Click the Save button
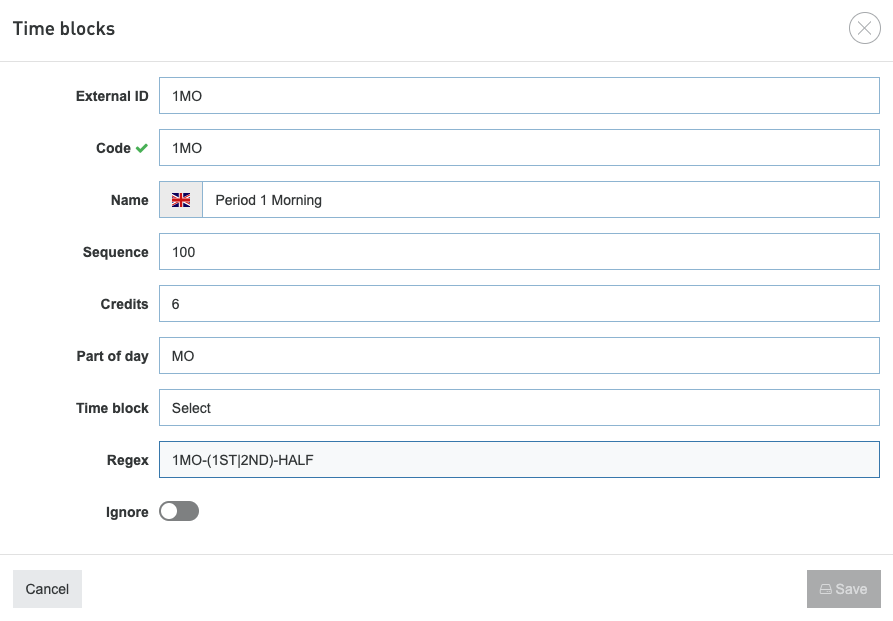This screenshot has height=621, width=893. pos(843,589)
